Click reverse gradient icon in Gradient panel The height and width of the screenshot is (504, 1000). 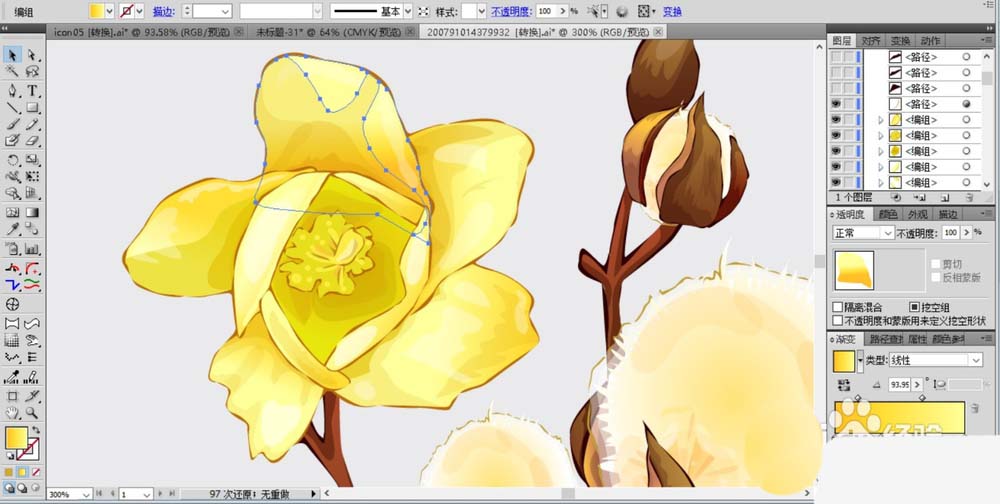844,384
